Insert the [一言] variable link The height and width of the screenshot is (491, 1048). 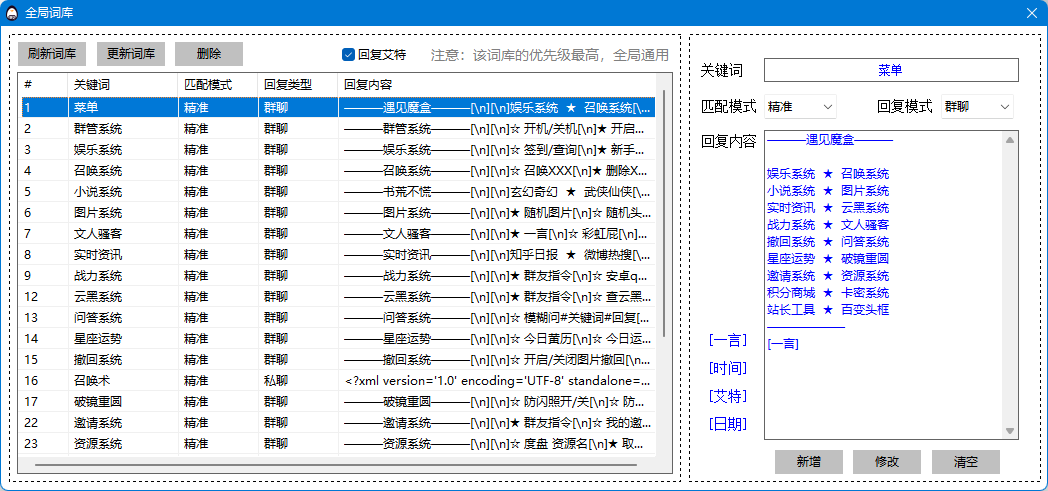pyautogui.click(x=727, y=340)
